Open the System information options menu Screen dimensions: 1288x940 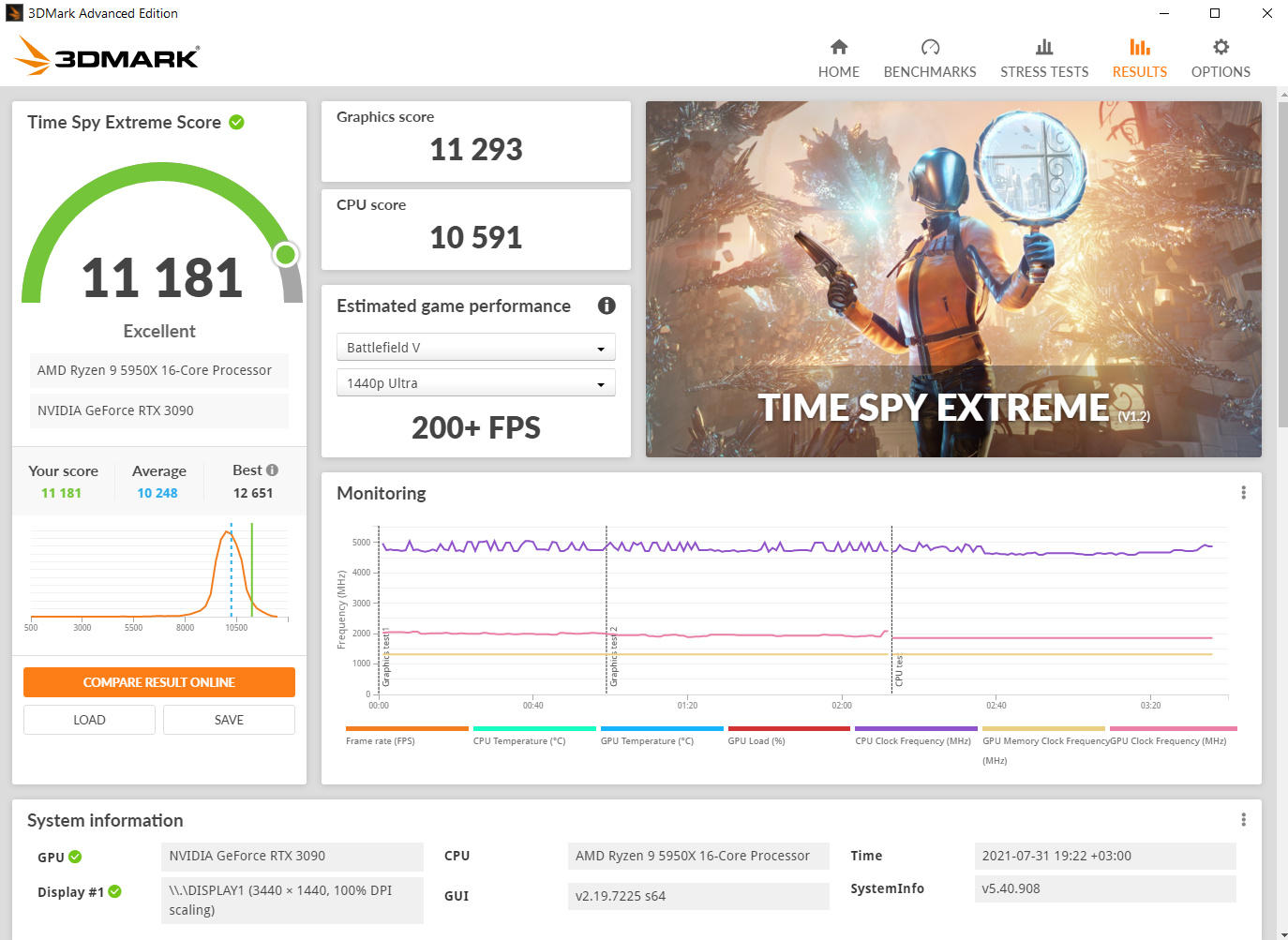click(x=1243, y=820)
